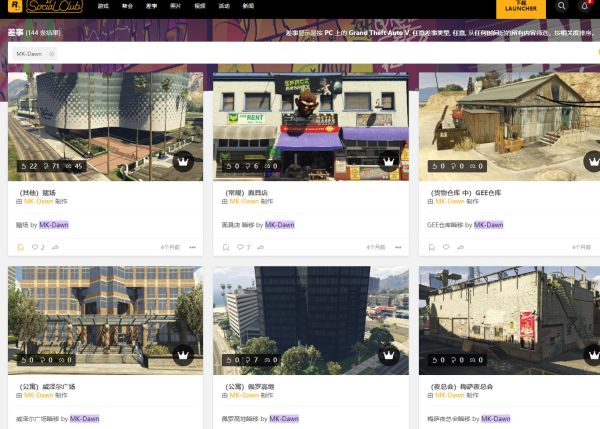Click the crown badge on the Space Monkey shop thumbnail

pos(388,162)
